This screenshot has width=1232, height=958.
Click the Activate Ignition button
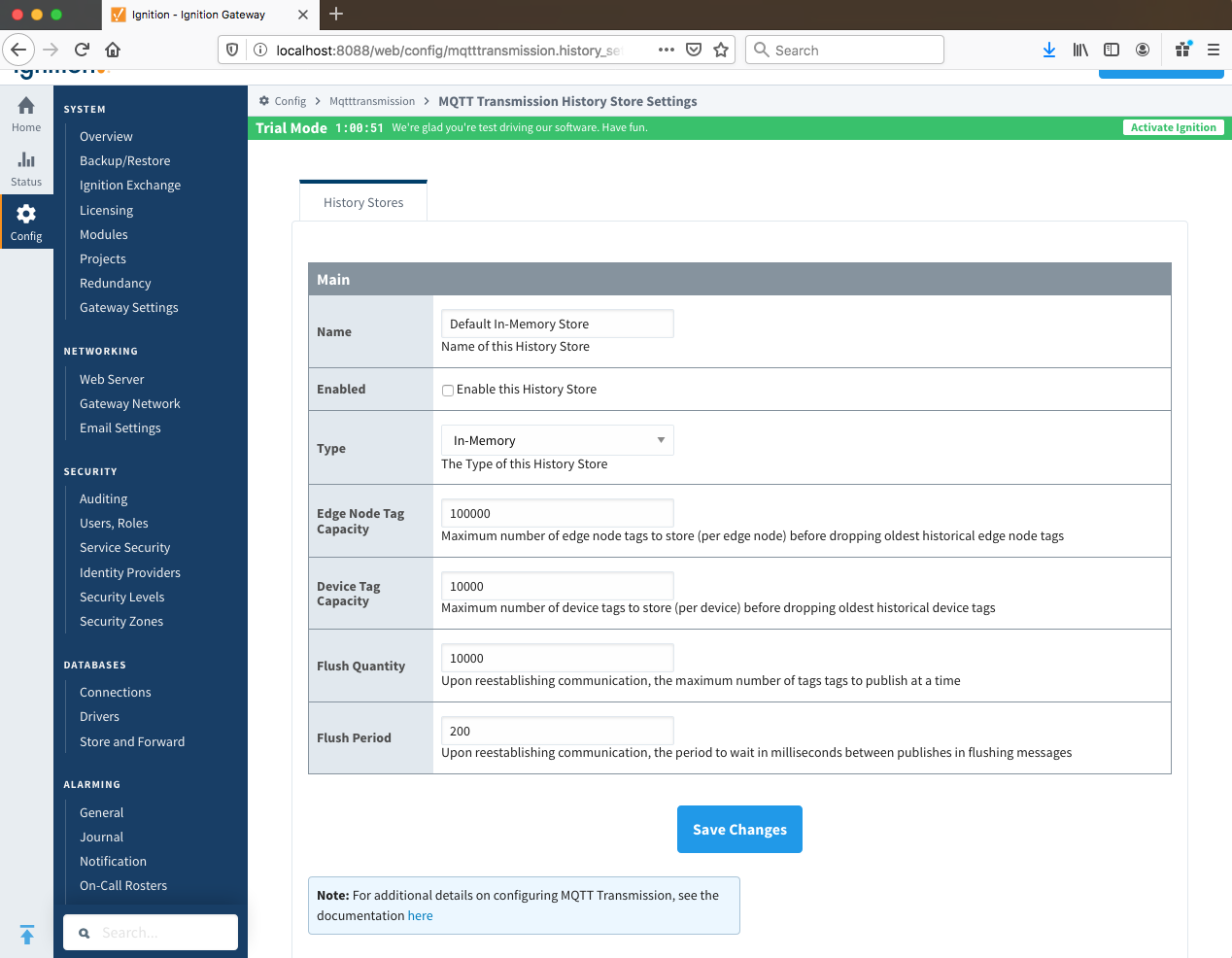[1174, 127]
